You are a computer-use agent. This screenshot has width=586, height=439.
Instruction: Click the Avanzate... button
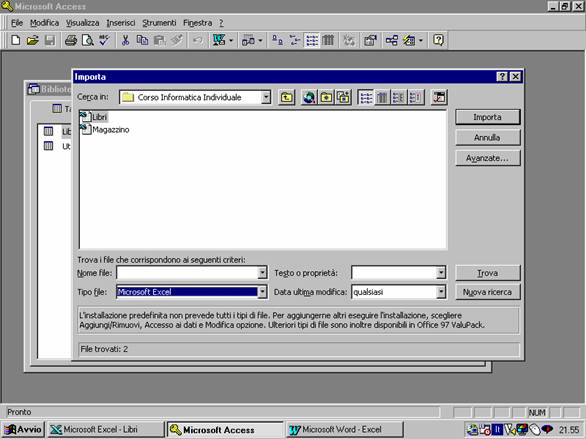(487, 158)
